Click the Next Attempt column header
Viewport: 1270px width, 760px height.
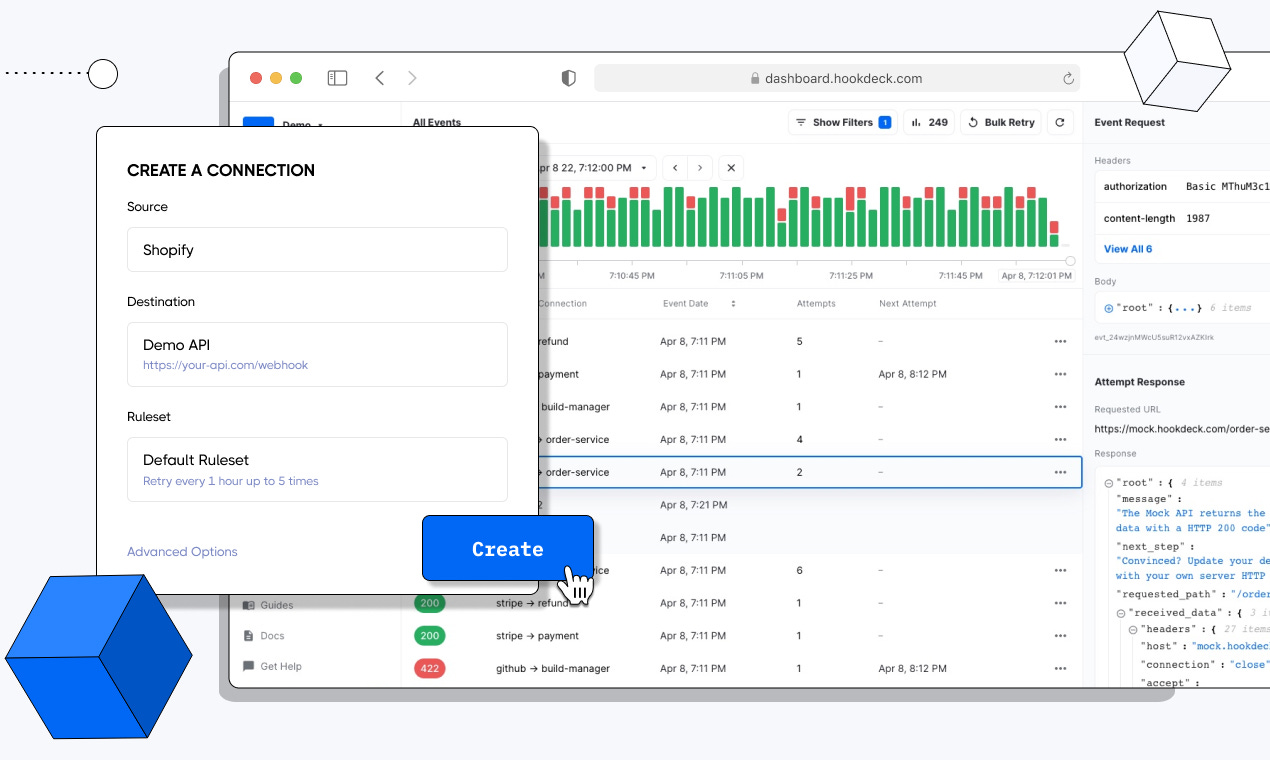tap(909, 303)
